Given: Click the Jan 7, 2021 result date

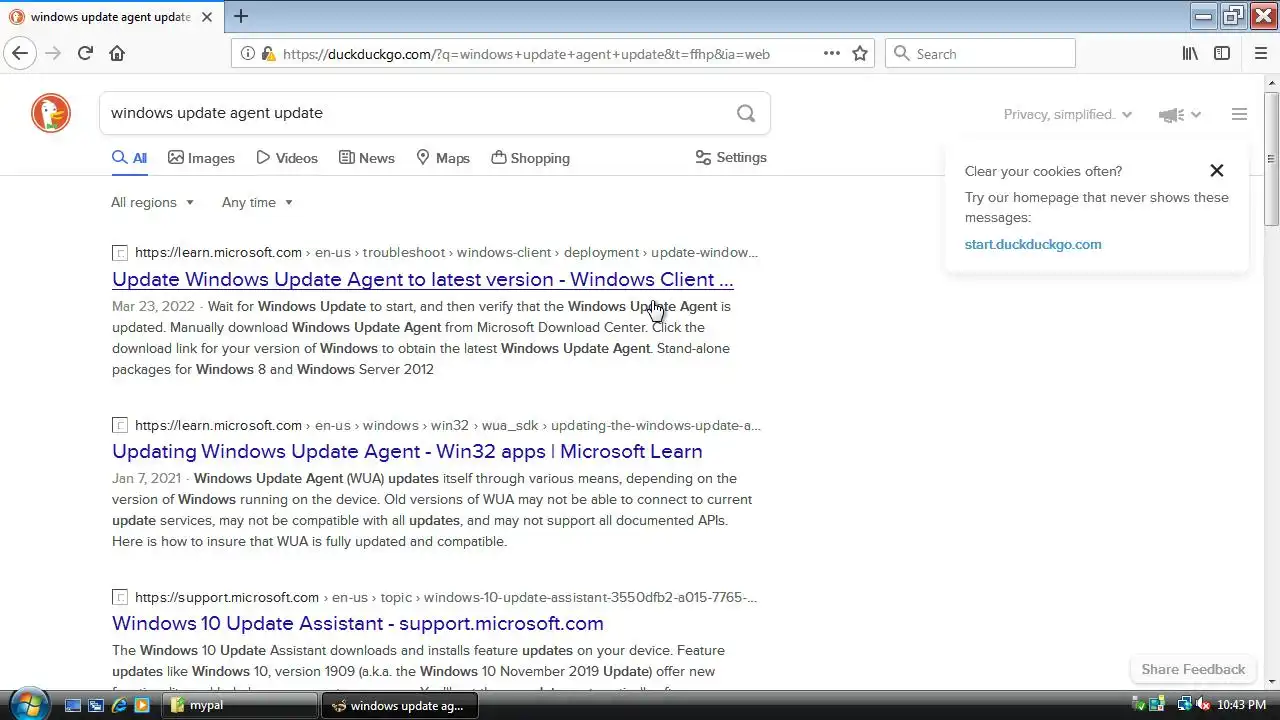Looking at the screenshot, I should pyautogui.click(x=147, y=479).
